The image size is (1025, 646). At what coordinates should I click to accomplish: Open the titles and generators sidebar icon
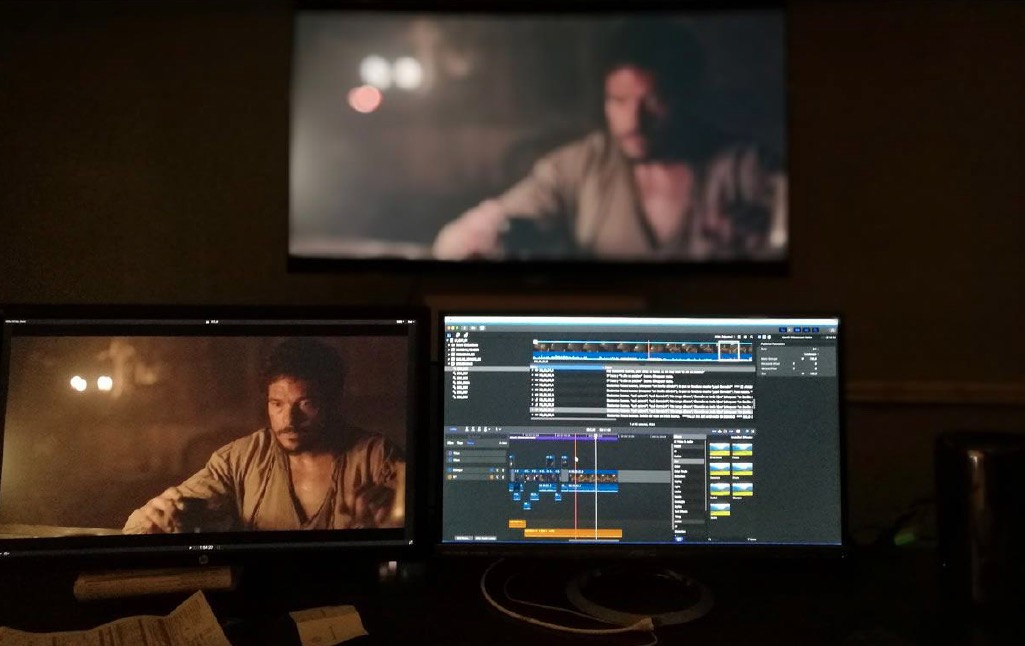click(465, 335)
